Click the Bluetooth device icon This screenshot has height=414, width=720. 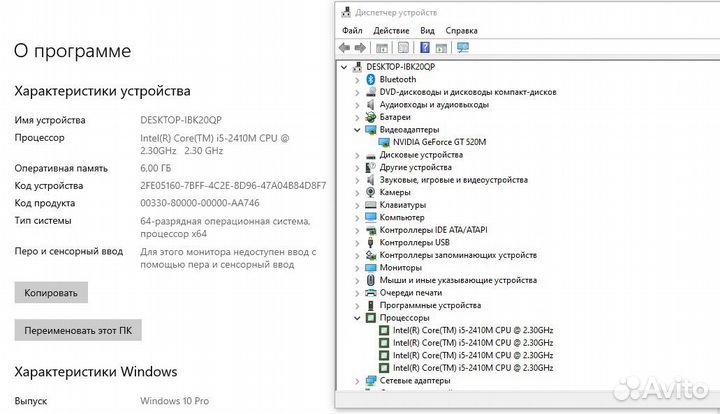tap(371, 79)
